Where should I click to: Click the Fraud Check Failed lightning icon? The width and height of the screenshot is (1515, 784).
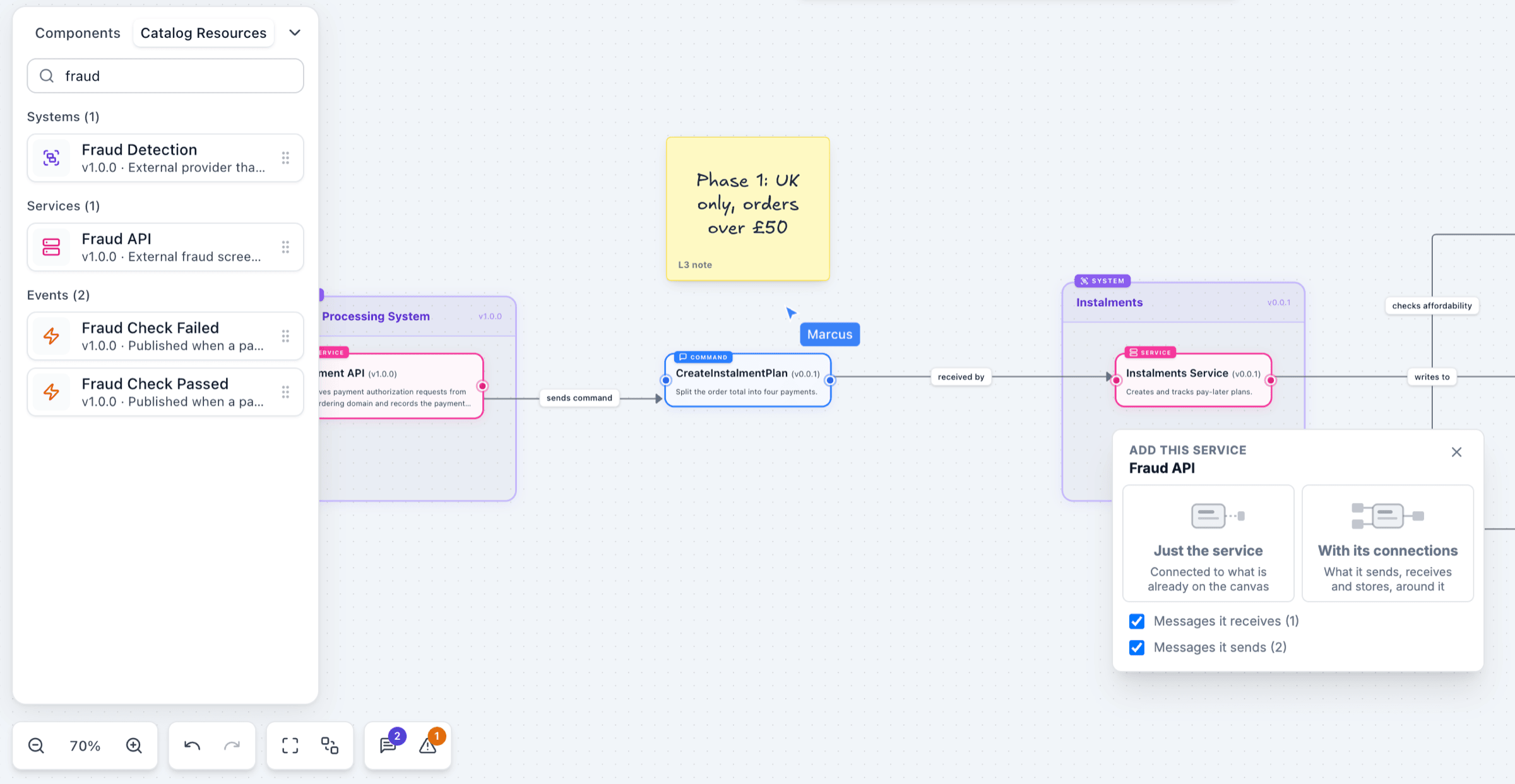pyautogui.click(x=51, y=336)
